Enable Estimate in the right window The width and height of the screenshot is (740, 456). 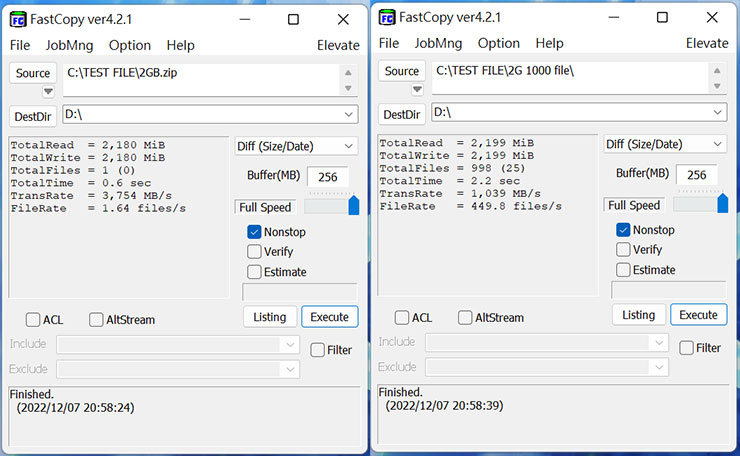(x=623, y=270)
